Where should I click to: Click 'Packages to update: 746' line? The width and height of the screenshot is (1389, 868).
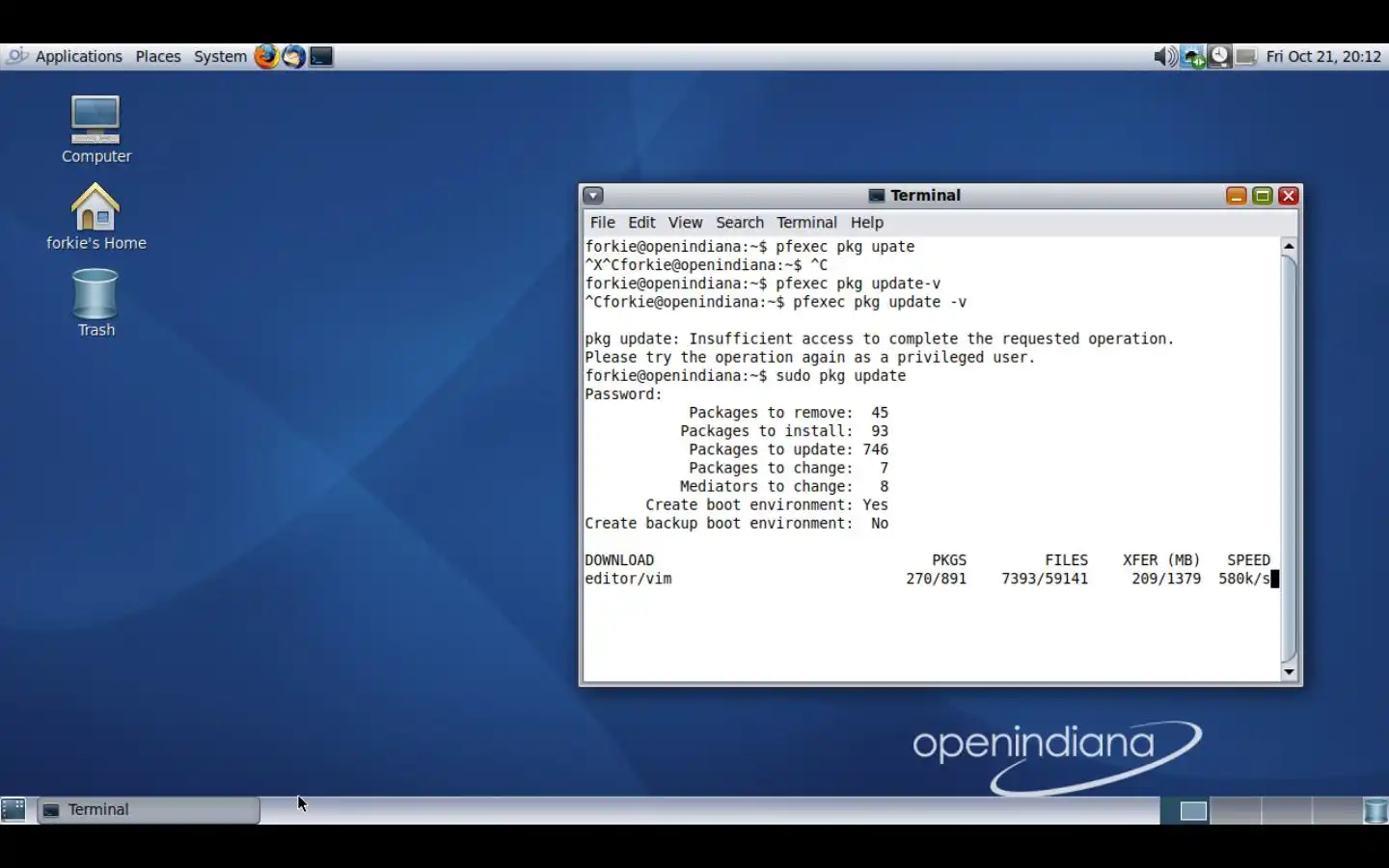coord(788,449)
